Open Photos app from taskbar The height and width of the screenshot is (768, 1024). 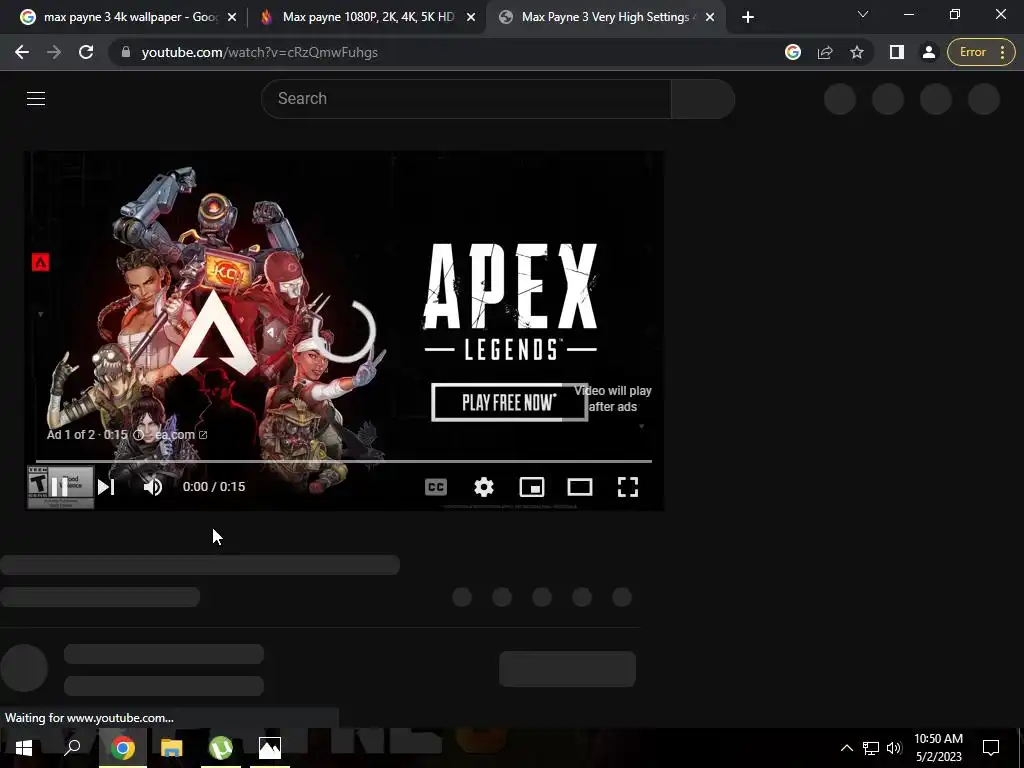(270, 748)
